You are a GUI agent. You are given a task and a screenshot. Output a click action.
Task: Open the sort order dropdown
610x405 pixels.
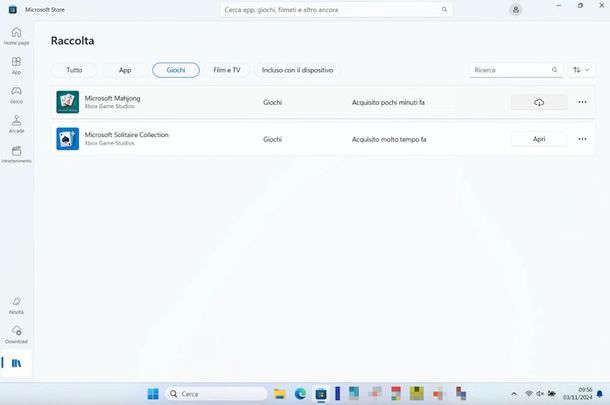(581, 70)
